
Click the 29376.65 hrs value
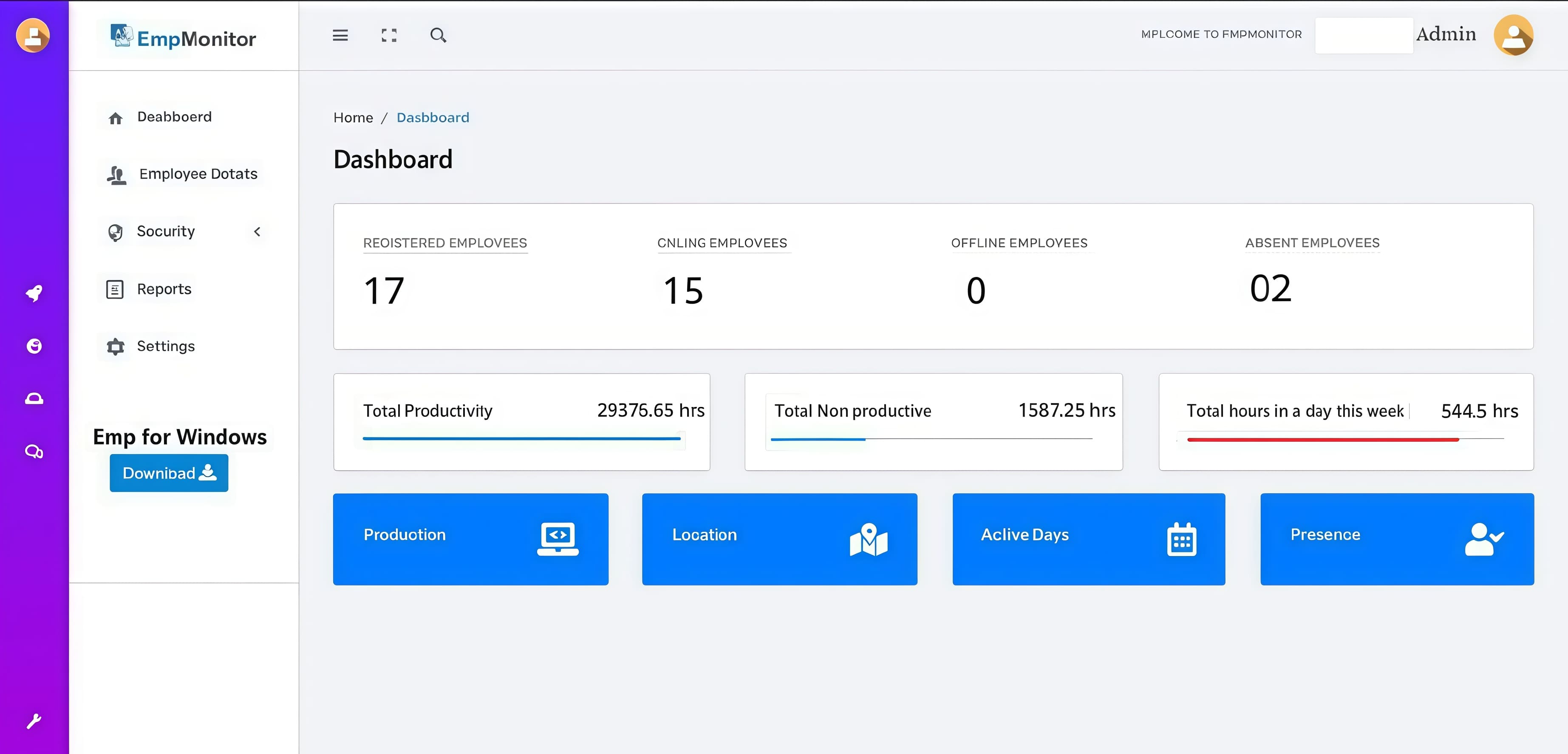(651, 410)
